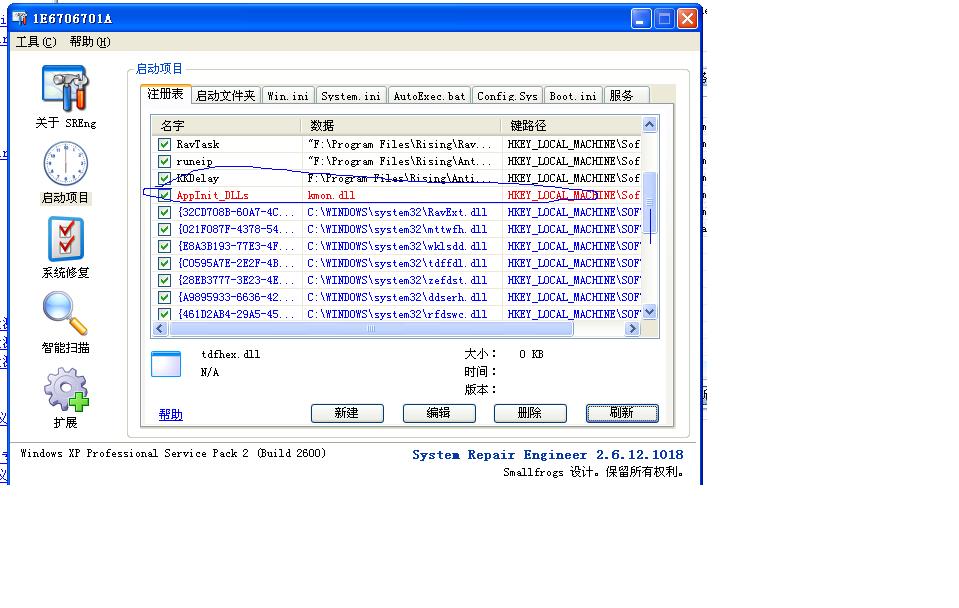Click the 编辑 button
Image resolution: width=959 pixels, height=608 pixels.
[439, 413]
